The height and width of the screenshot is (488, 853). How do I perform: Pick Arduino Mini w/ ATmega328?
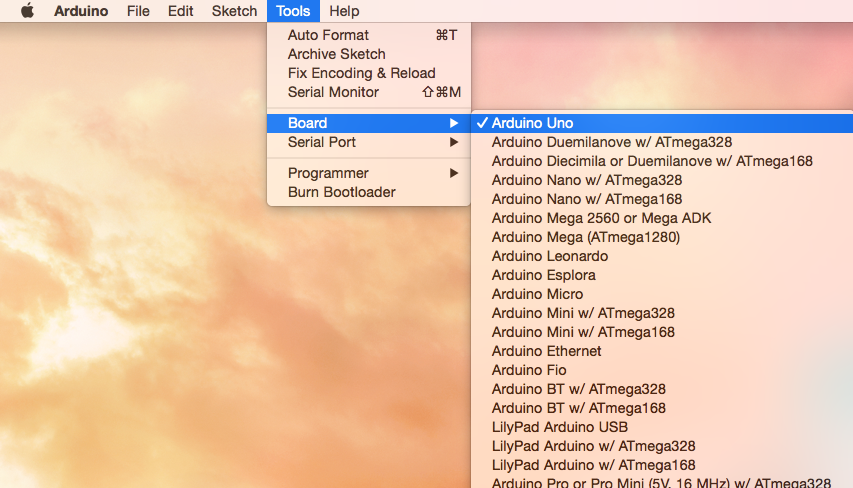click(x=662, y=313)
